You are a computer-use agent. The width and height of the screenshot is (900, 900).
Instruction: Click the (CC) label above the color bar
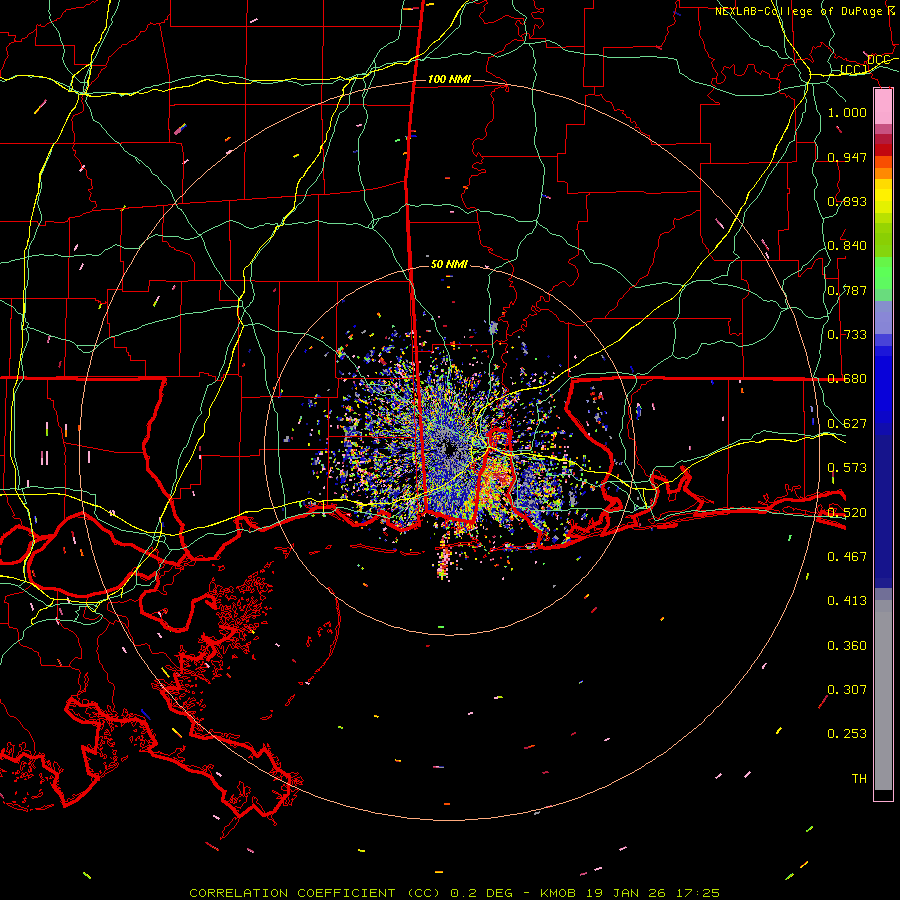854,70
